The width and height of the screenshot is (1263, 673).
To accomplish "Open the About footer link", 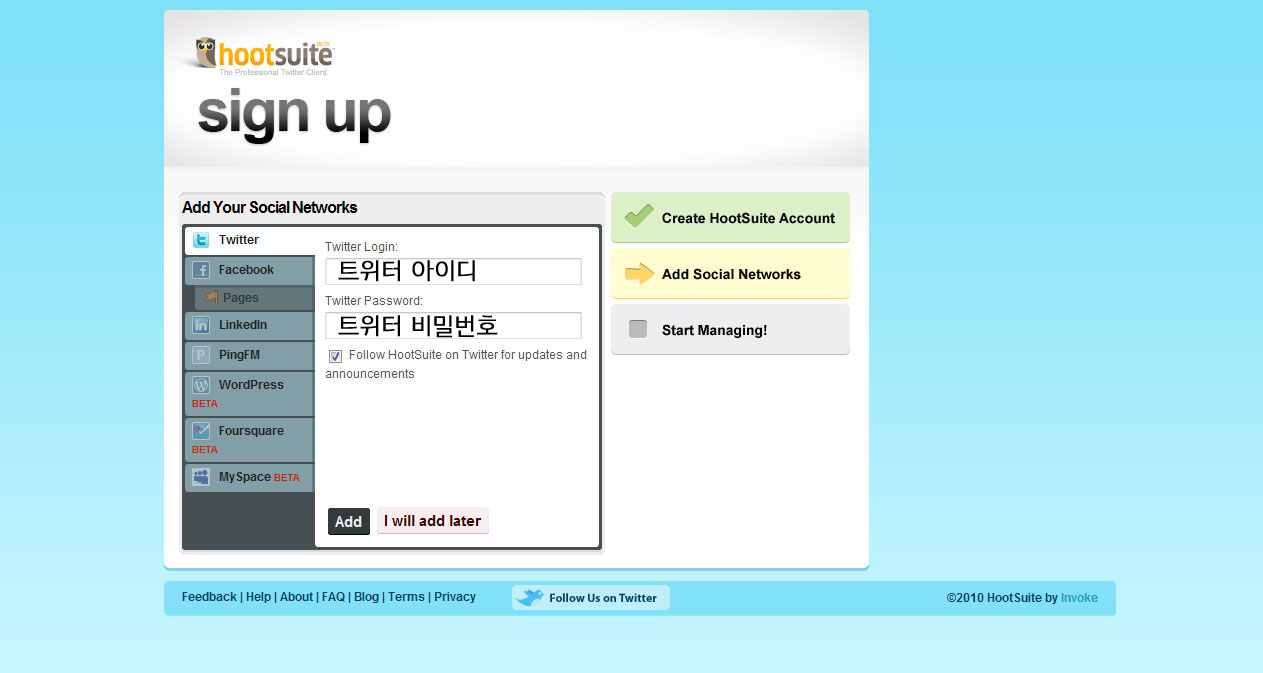I will [297, 597].
